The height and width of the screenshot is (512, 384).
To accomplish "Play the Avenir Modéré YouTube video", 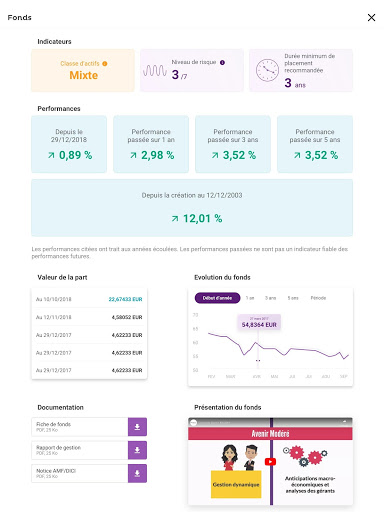I will (x=270, y=462).
